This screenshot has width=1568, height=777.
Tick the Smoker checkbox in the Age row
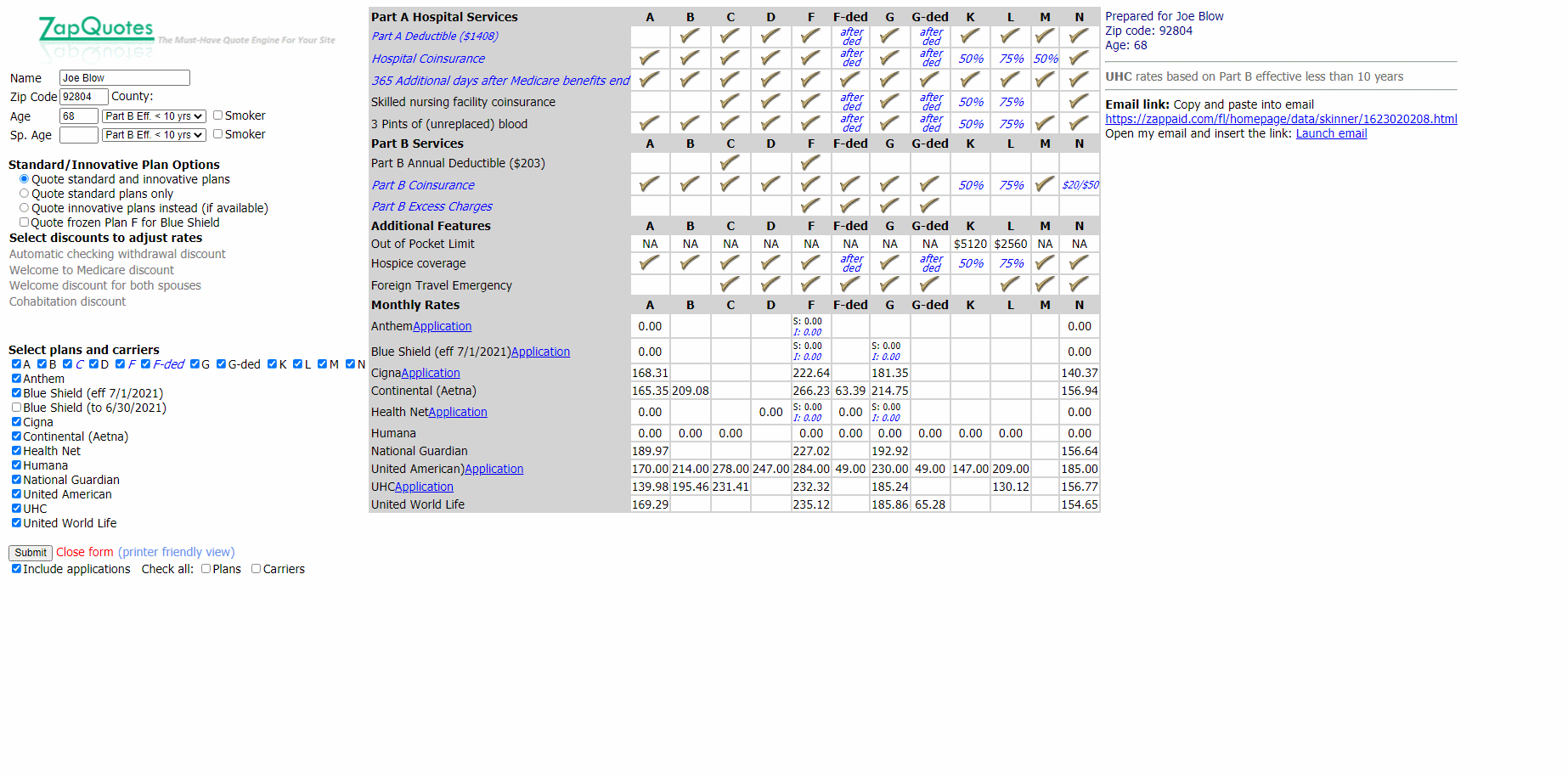[x=218, y=115]
